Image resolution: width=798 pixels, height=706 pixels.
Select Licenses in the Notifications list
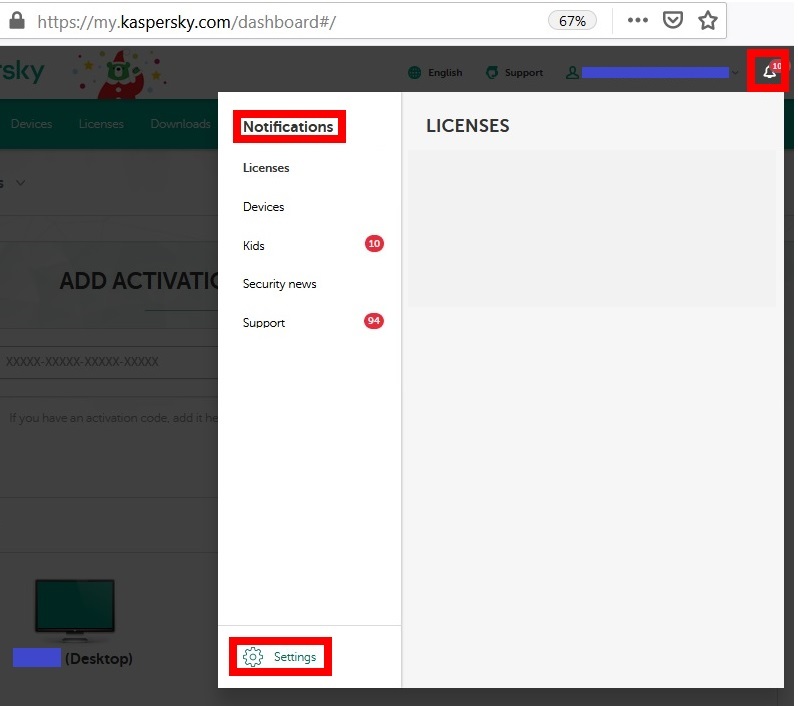266,168
